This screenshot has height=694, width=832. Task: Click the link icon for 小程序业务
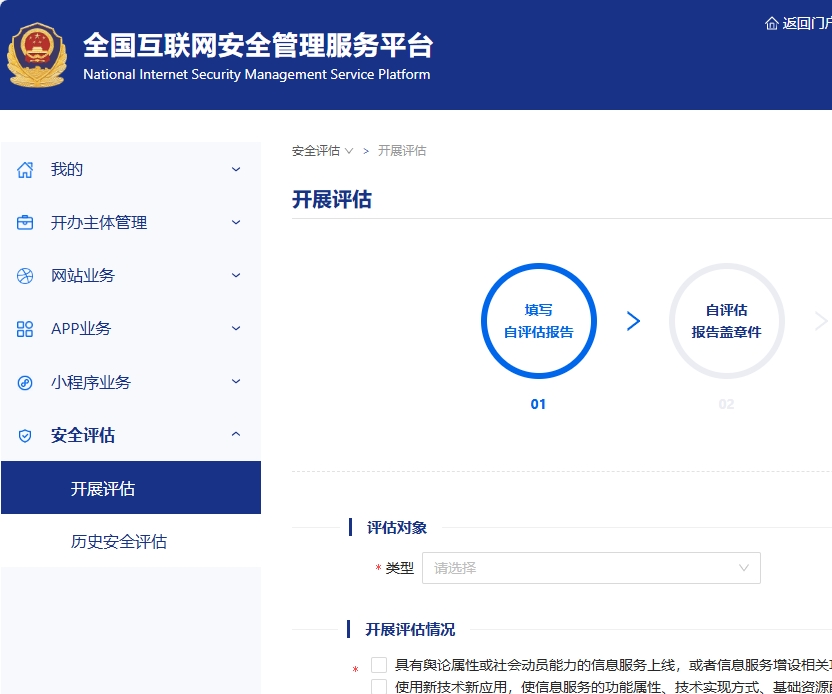[x=26, y=383]
